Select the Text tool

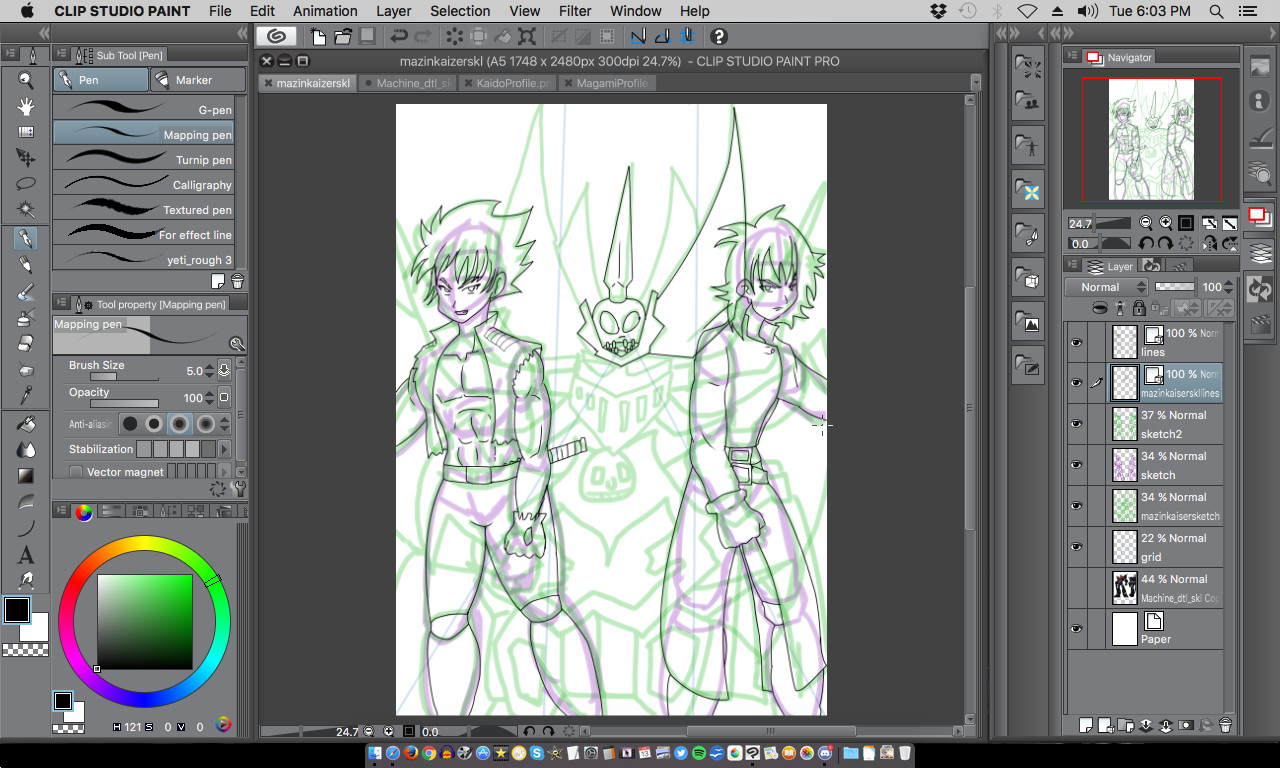(26, 554)
